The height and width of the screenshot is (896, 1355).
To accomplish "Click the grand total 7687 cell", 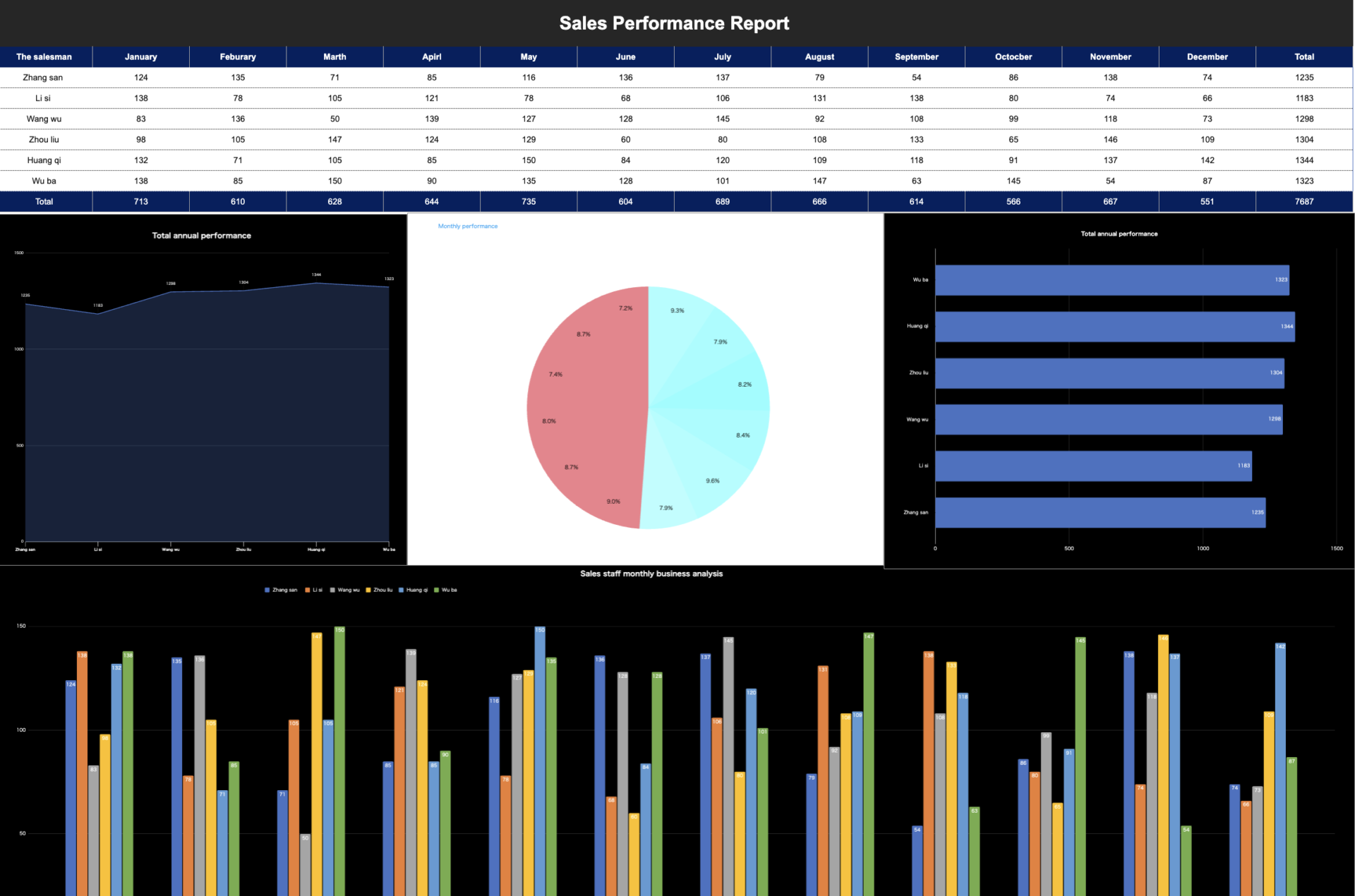I will pos(1303,202).
